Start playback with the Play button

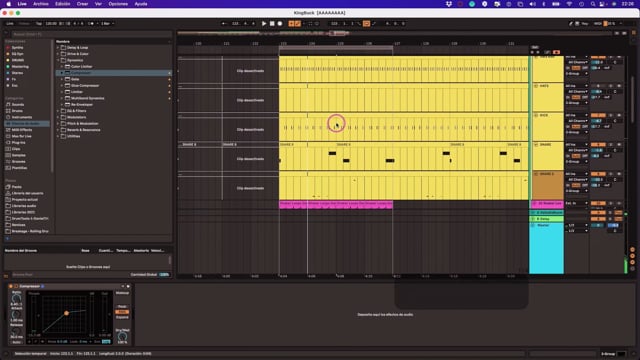(264, 24)
